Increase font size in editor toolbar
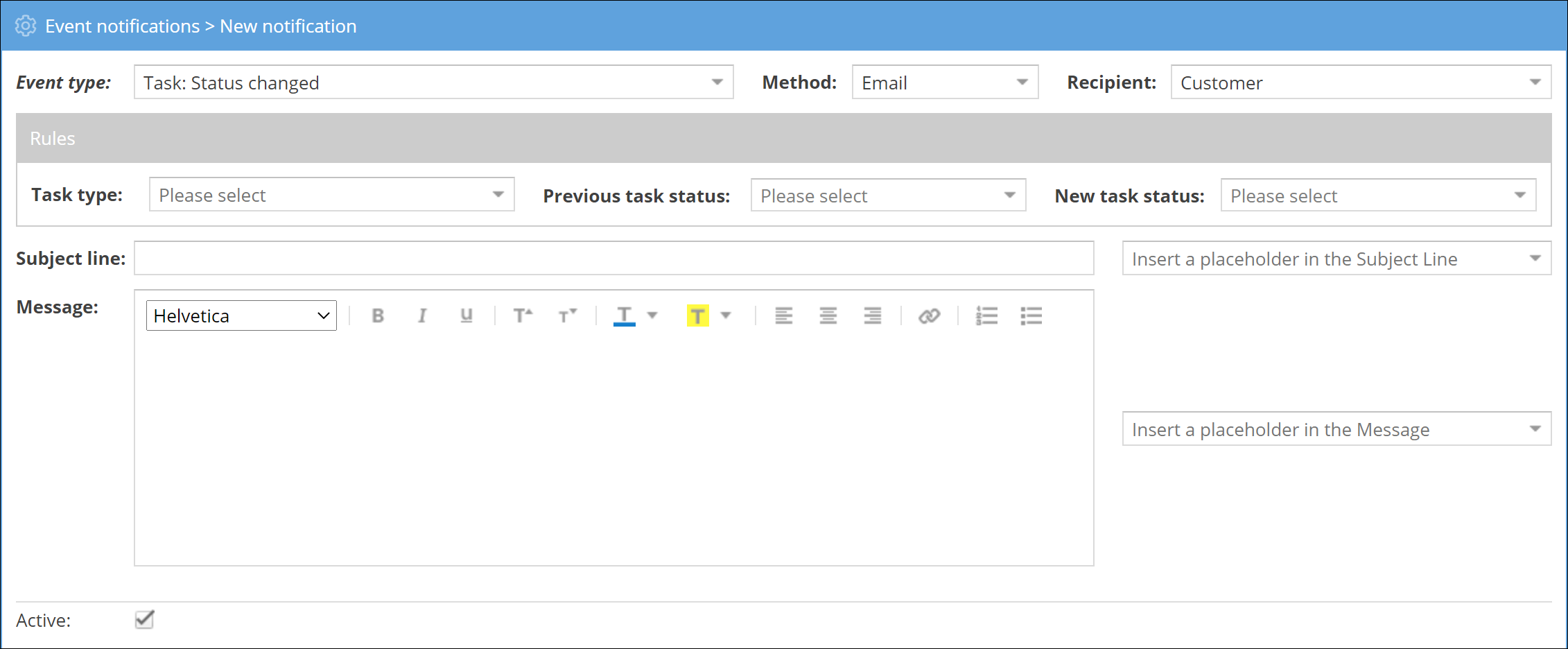 tap(523, 316)
